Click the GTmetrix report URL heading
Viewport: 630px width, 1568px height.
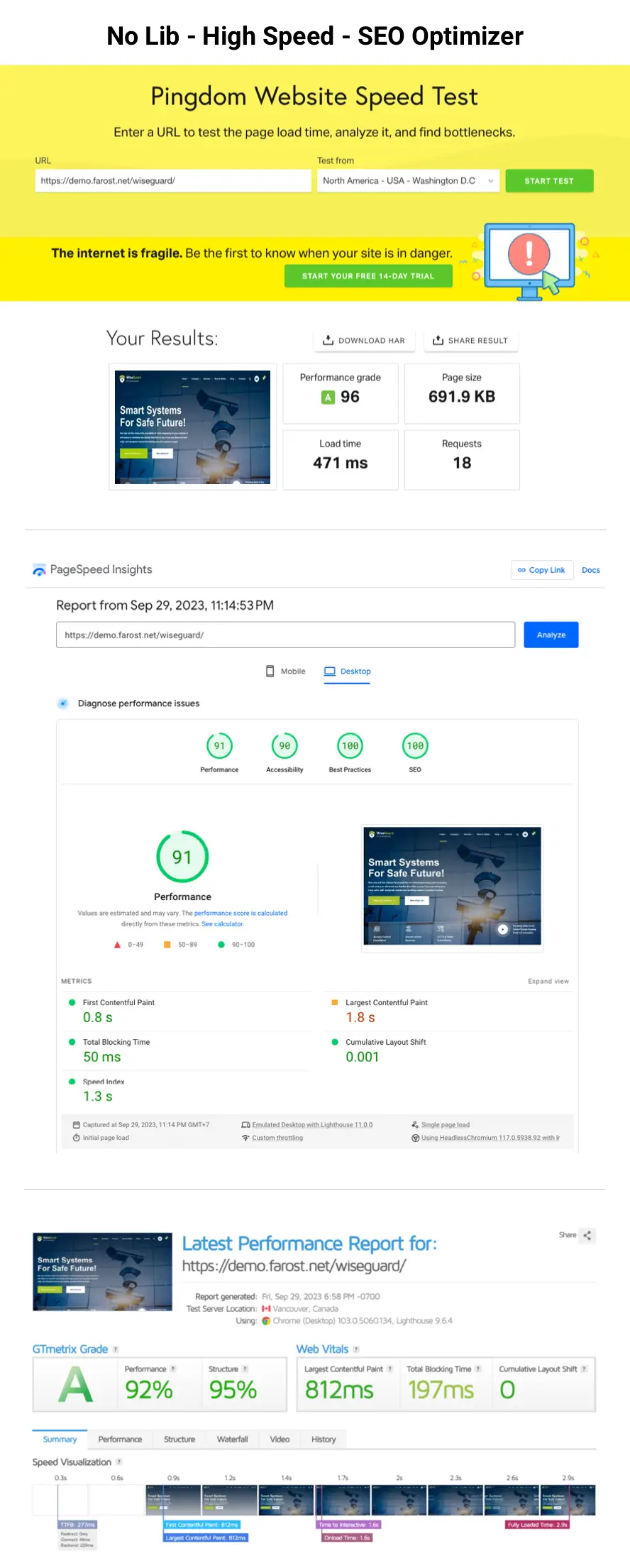click(x=294, y=1266)
